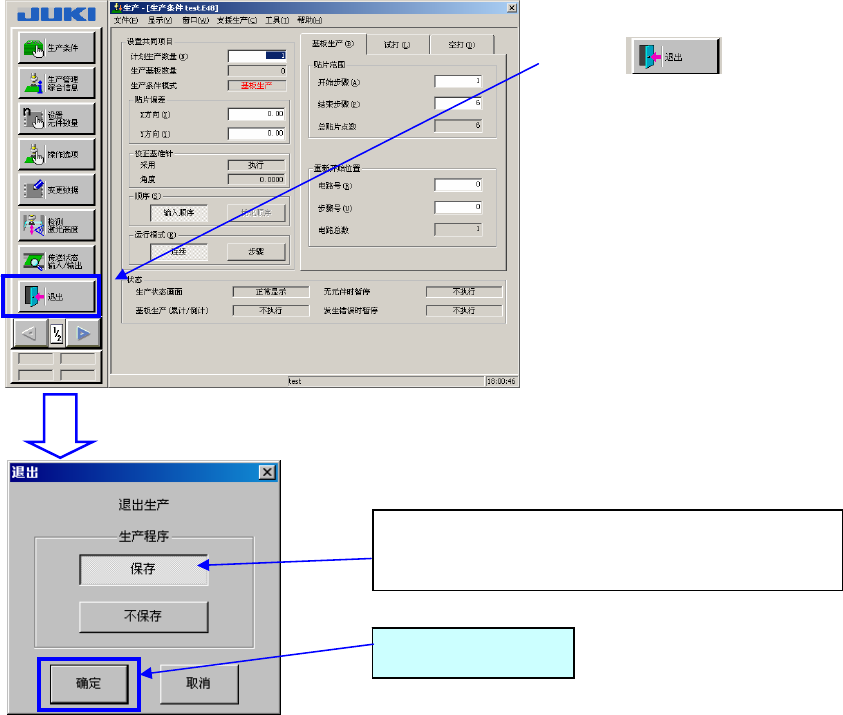
Task: Open 生产管理综合信息 management info
Action: pyautogui.click(x=56, y=83)
